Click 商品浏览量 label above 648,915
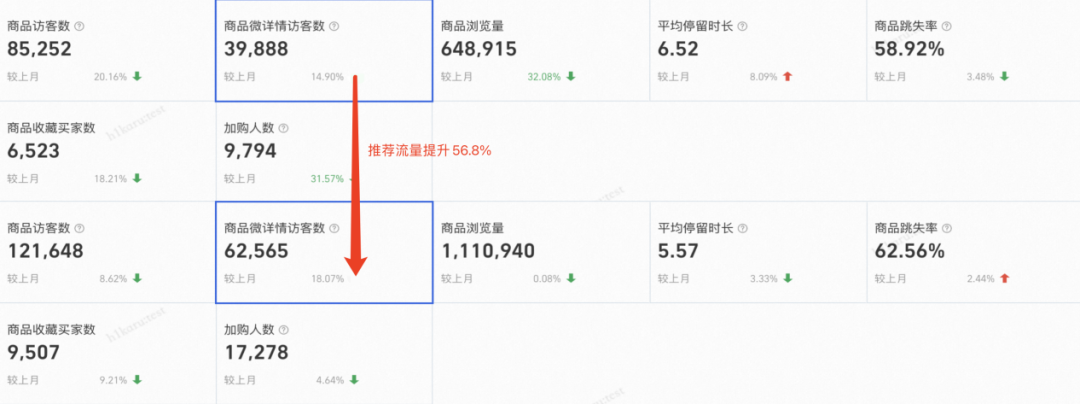1080x404 pixels. pos(472,26)
